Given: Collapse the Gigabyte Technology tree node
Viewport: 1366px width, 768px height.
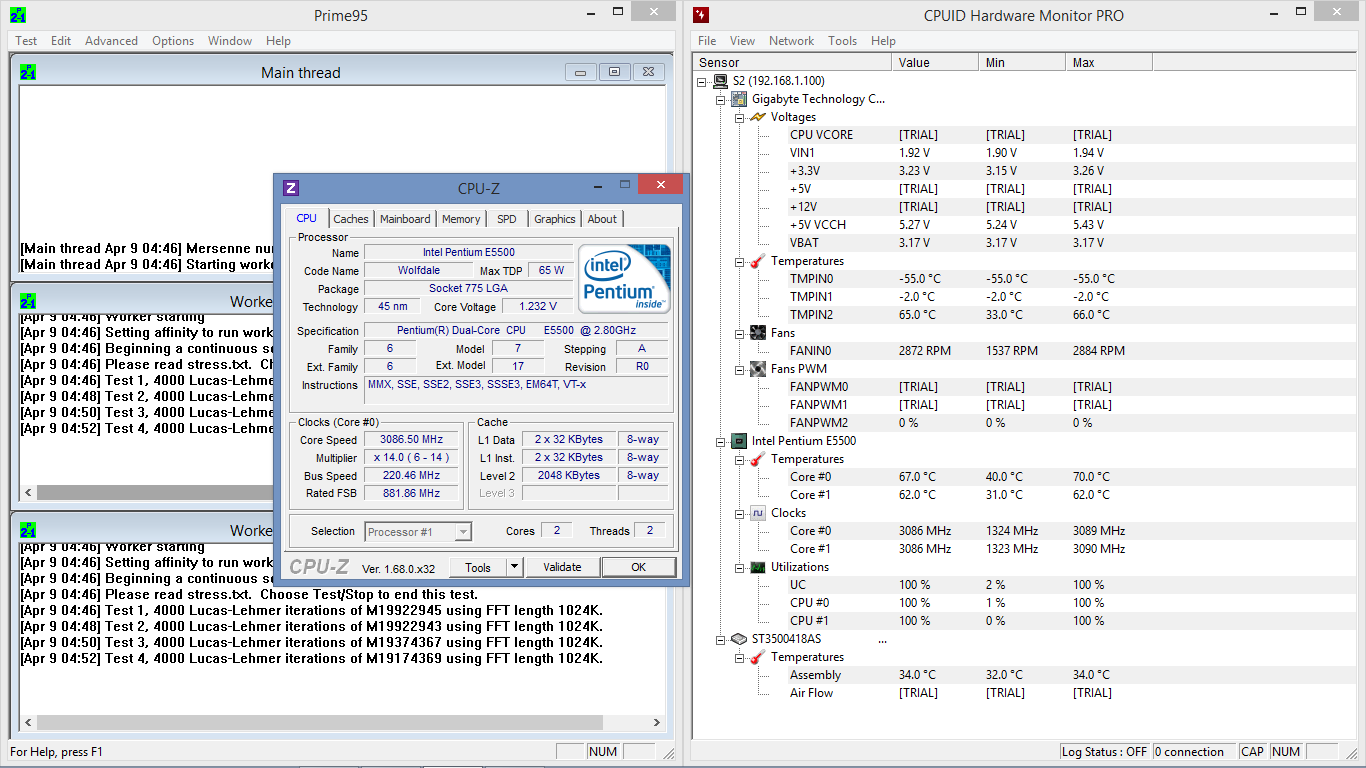Looking at the screenshot, I should [x=721, y=99].
